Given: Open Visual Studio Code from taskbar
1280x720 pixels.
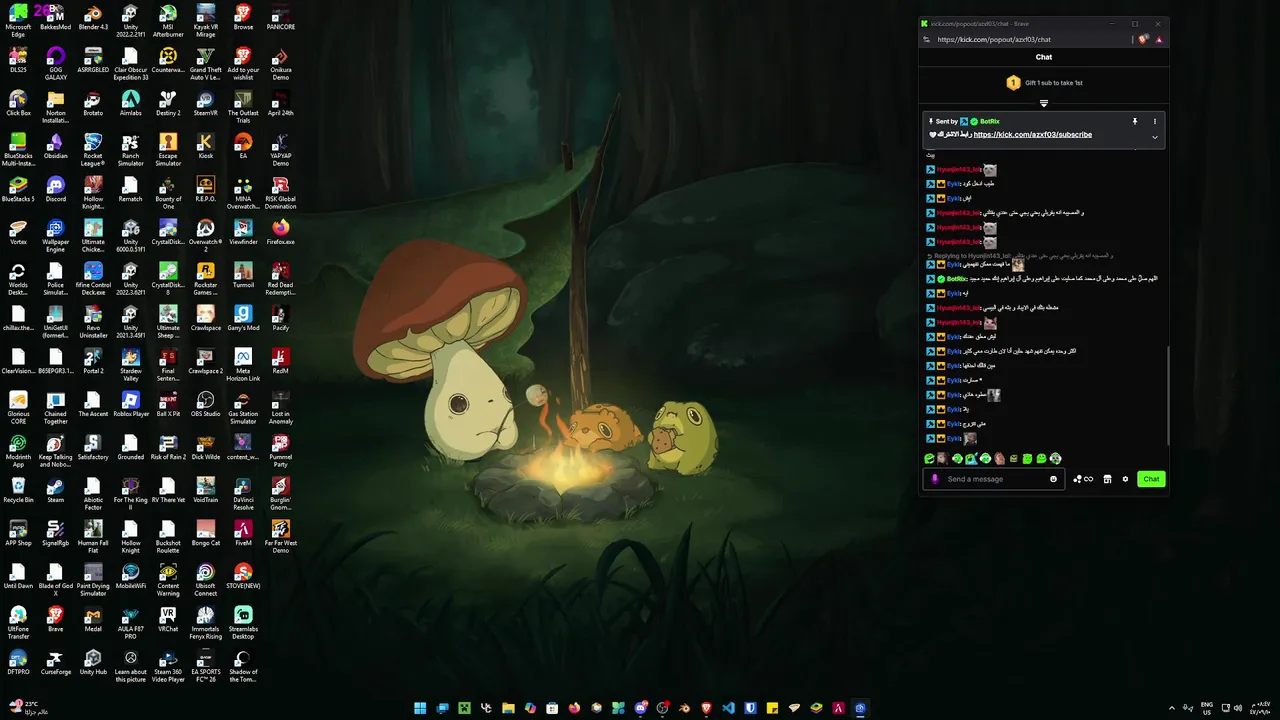Looking at the screenshot, I should pyautogui.click(x=728, y=708).
